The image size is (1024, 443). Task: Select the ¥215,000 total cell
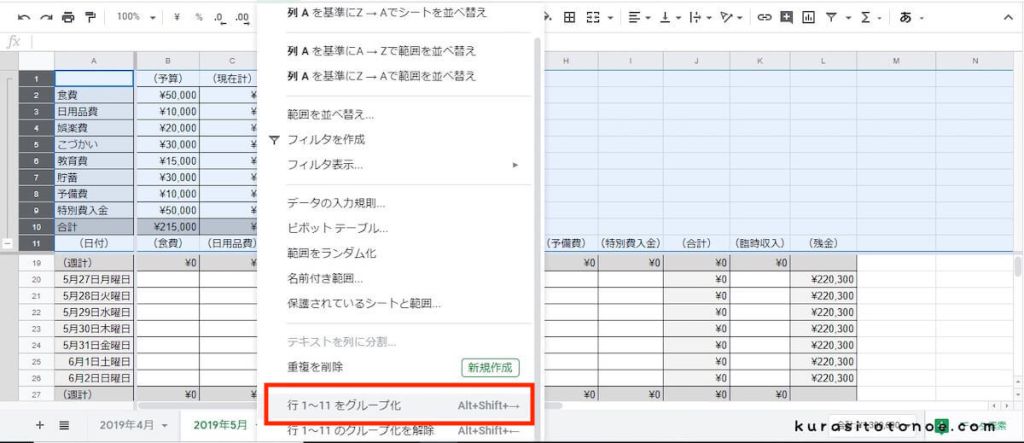(x=167, y=227)
